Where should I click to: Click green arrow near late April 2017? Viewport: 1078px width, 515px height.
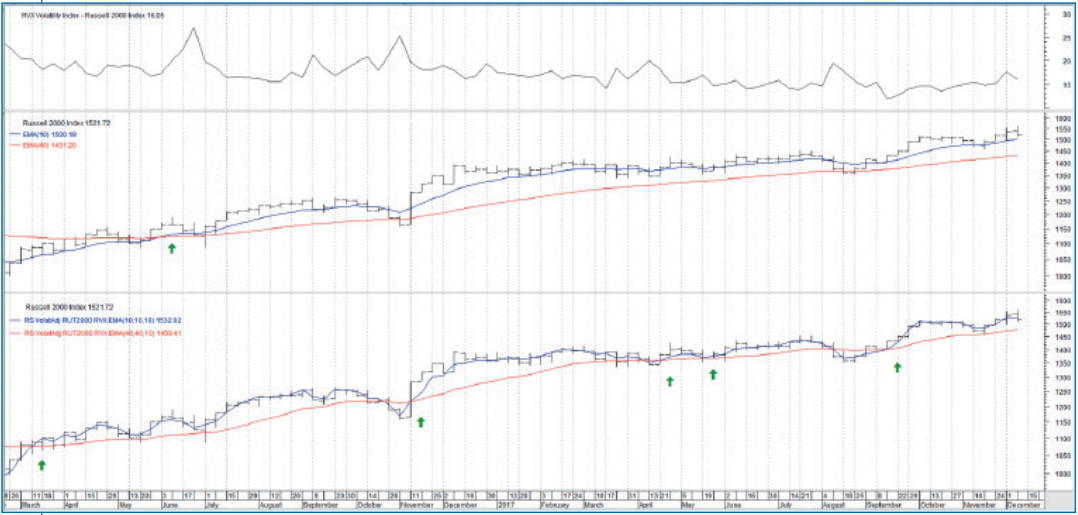coord(670,381)
